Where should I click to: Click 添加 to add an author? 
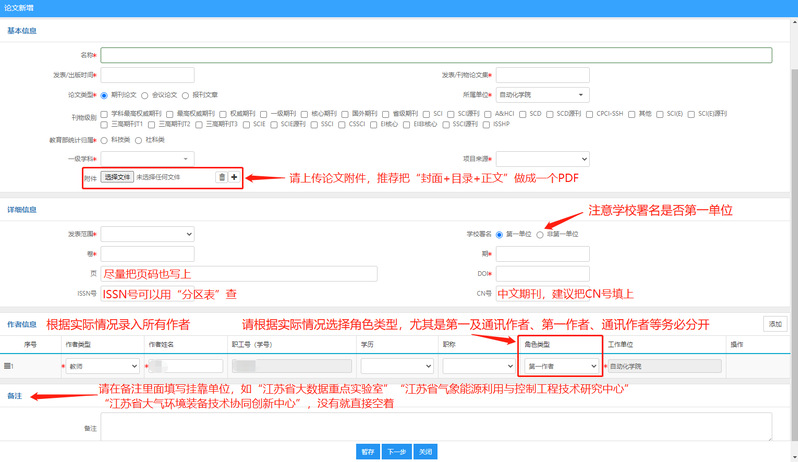[775, 324]
